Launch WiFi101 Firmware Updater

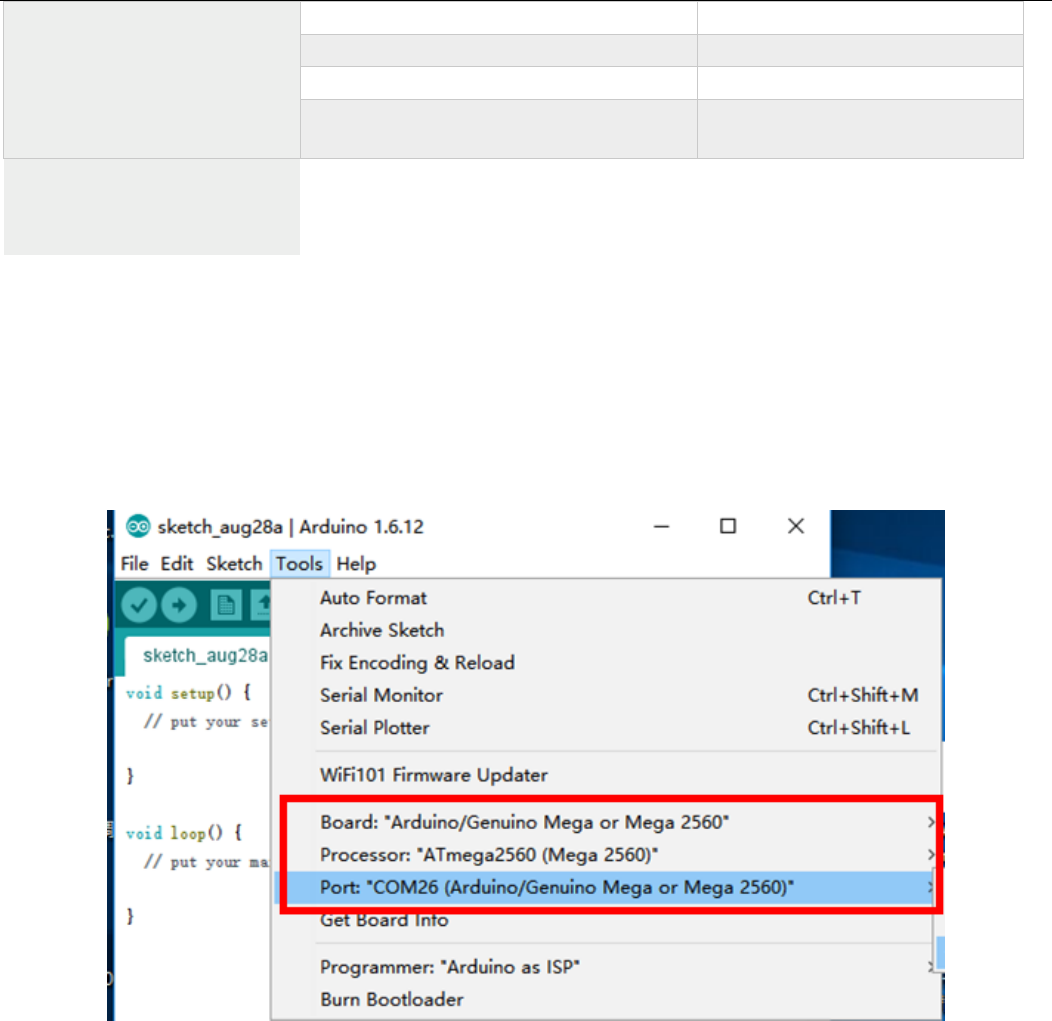[606, 775]
